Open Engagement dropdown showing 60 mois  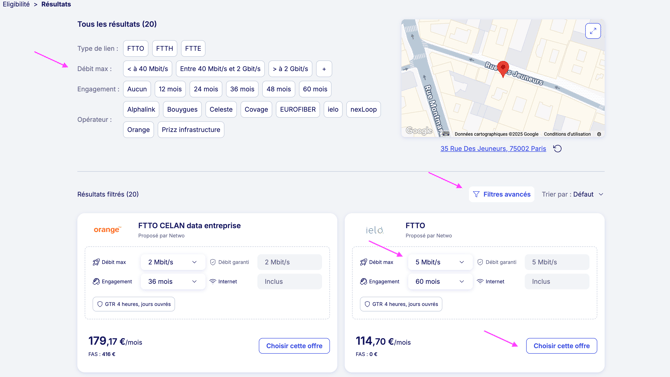click(x=440, y=282)
